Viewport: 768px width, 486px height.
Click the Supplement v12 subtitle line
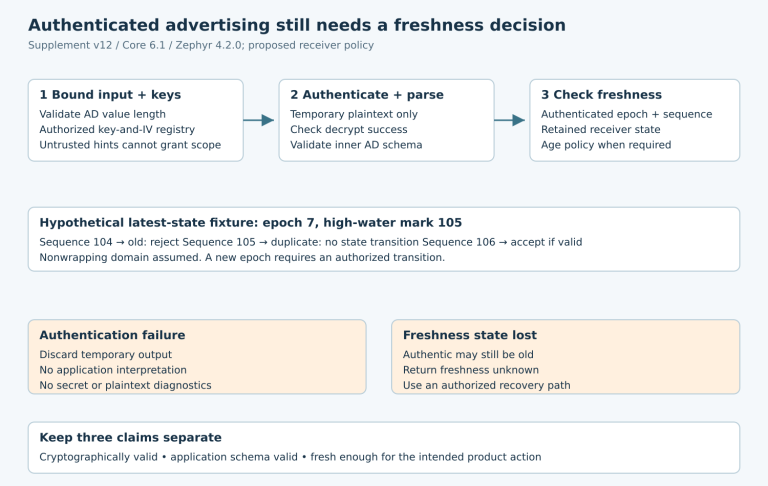pos(201,45)
